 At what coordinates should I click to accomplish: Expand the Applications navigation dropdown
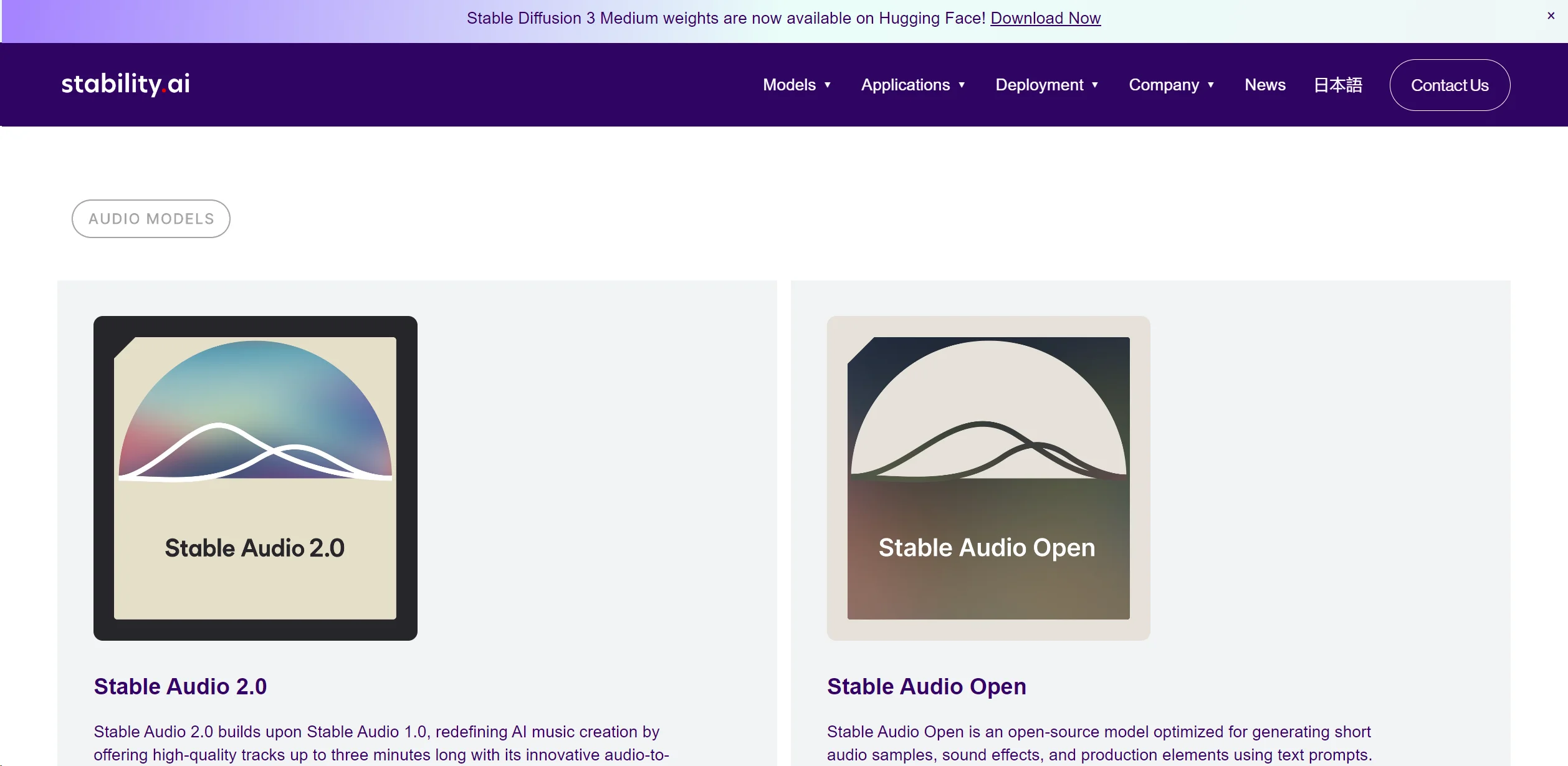click(x=913, y=85)
